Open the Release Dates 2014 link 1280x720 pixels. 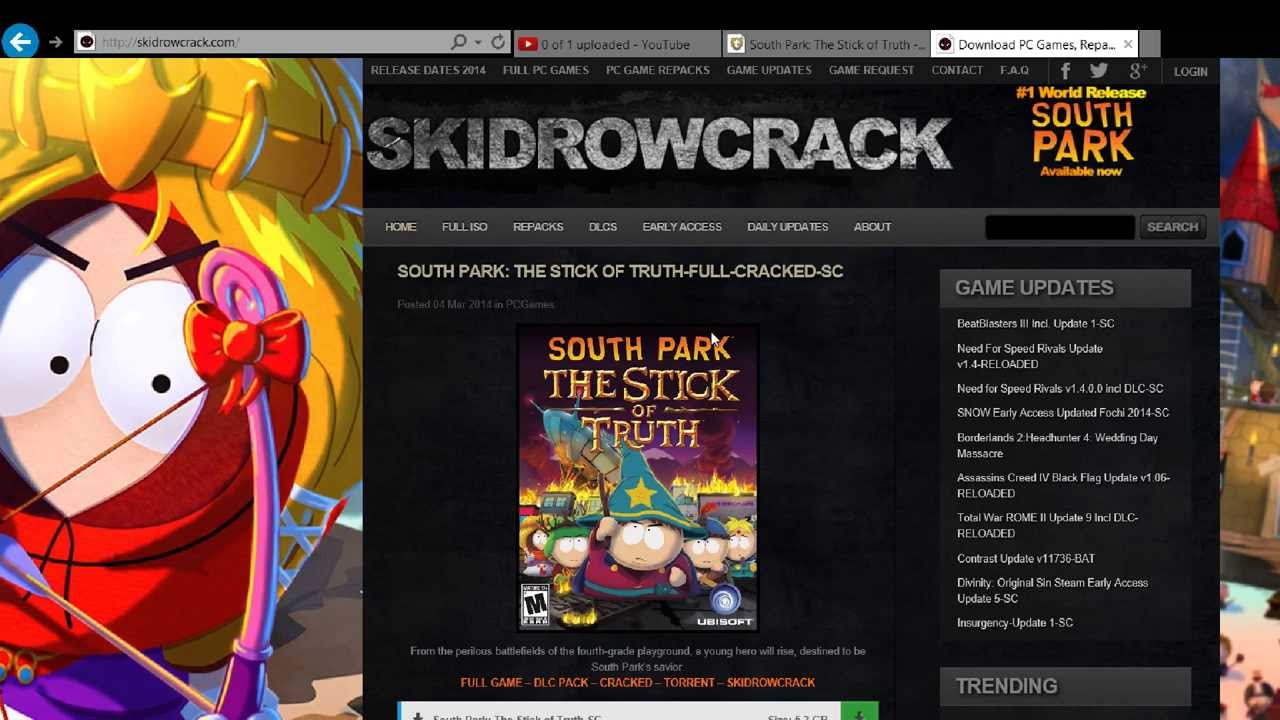point(428,70)
